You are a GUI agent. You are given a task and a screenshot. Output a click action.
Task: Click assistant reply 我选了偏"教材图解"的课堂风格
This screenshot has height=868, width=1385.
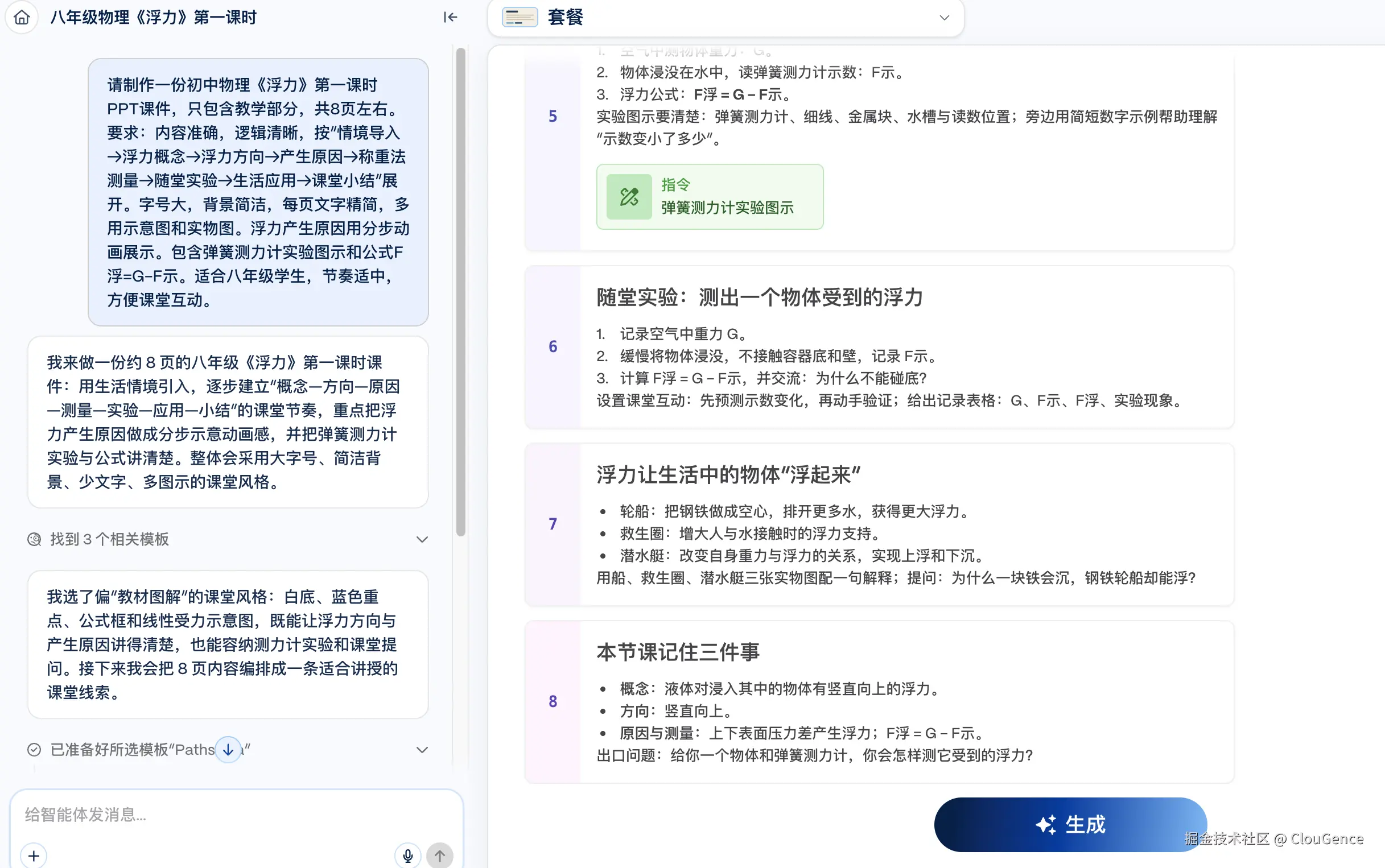pos(228,644)
